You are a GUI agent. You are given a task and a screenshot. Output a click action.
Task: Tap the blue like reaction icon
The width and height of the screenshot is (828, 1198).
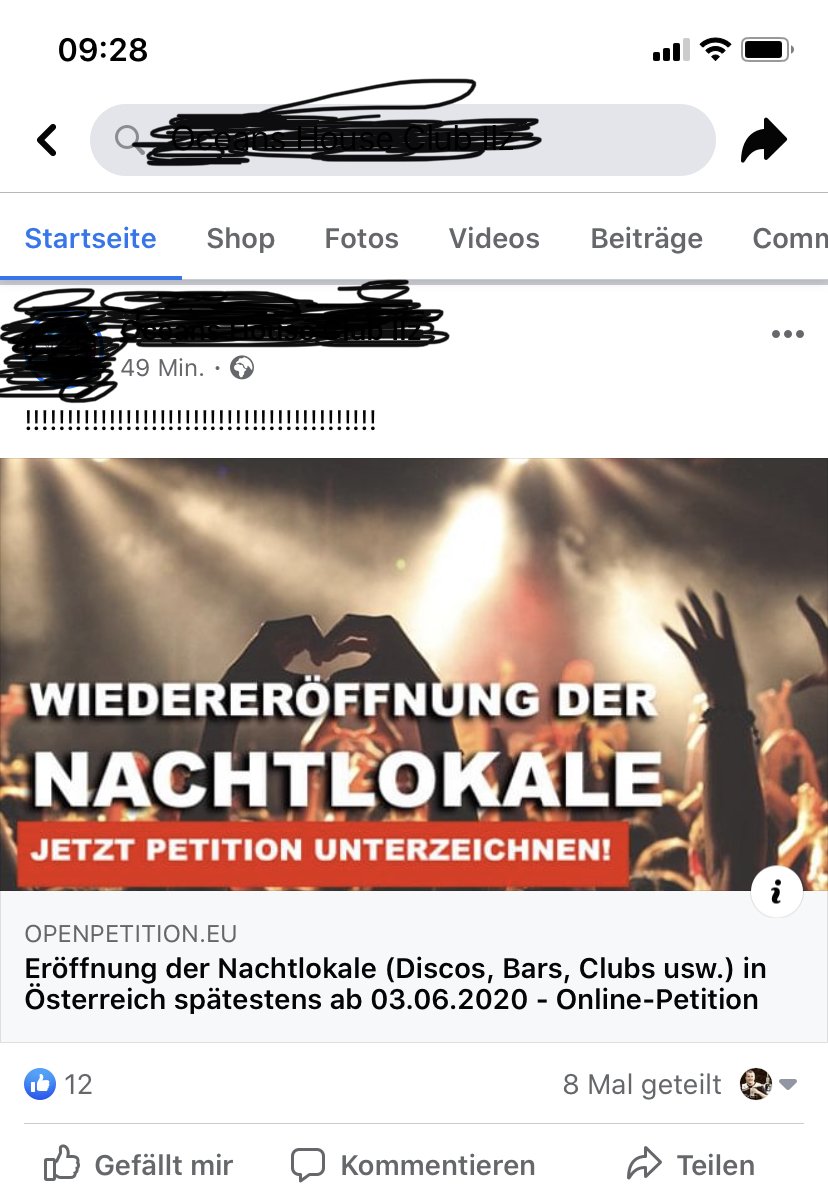[x=40, y=1083]
